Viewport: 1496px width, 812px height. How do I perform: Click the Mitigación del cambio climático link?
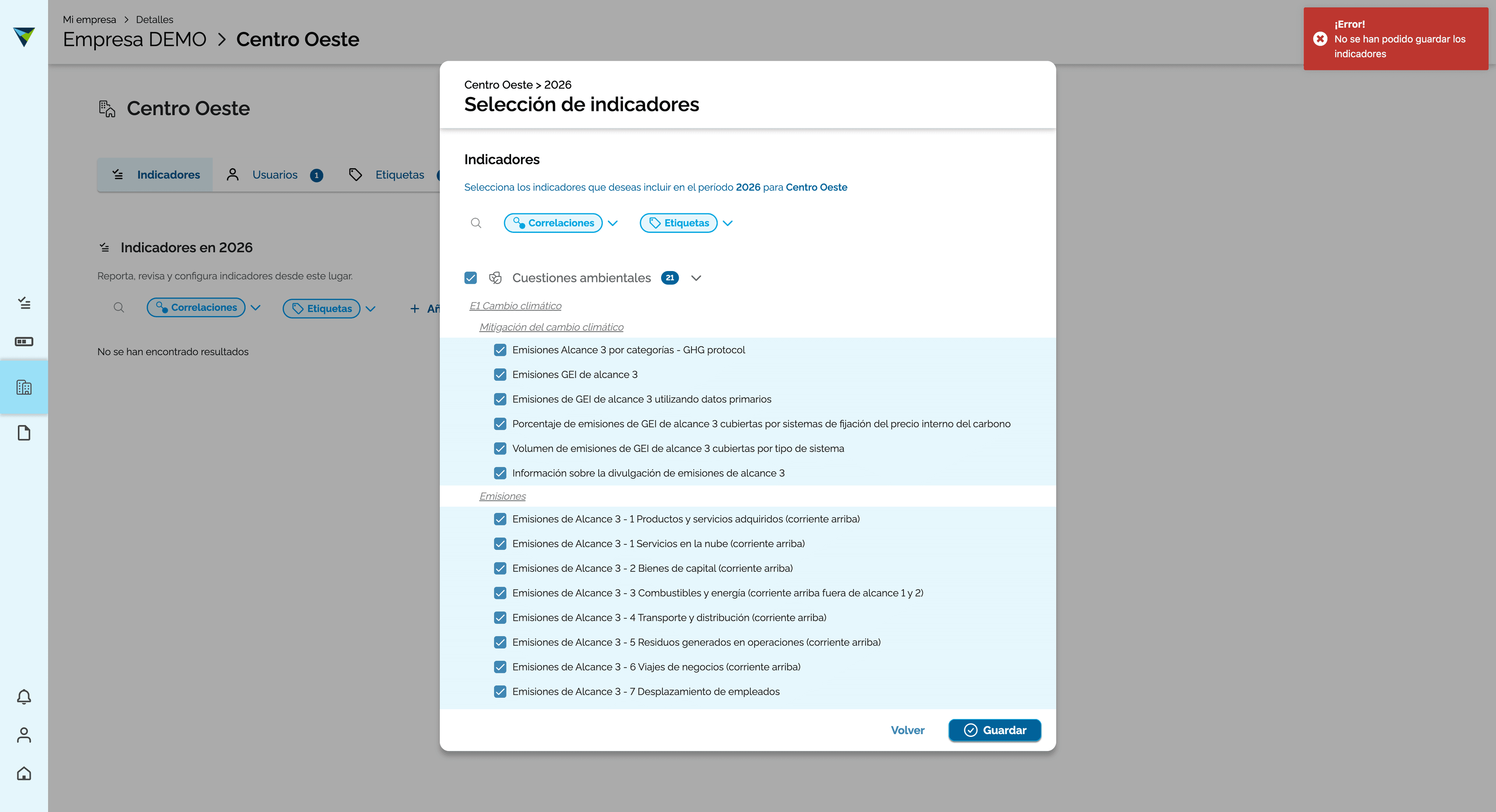click(551, 328)
